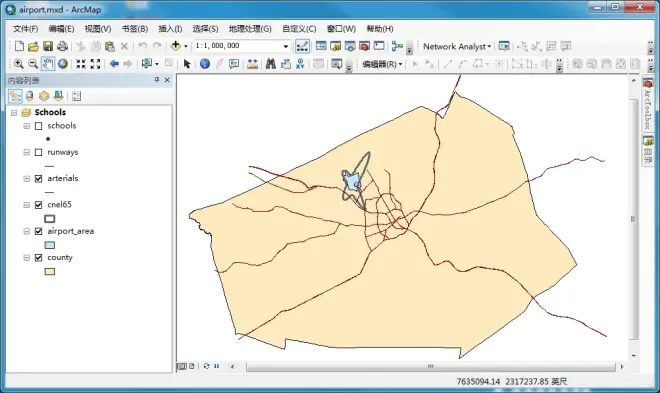Save the map document
660x393 pixels.
tap(48, 46)
